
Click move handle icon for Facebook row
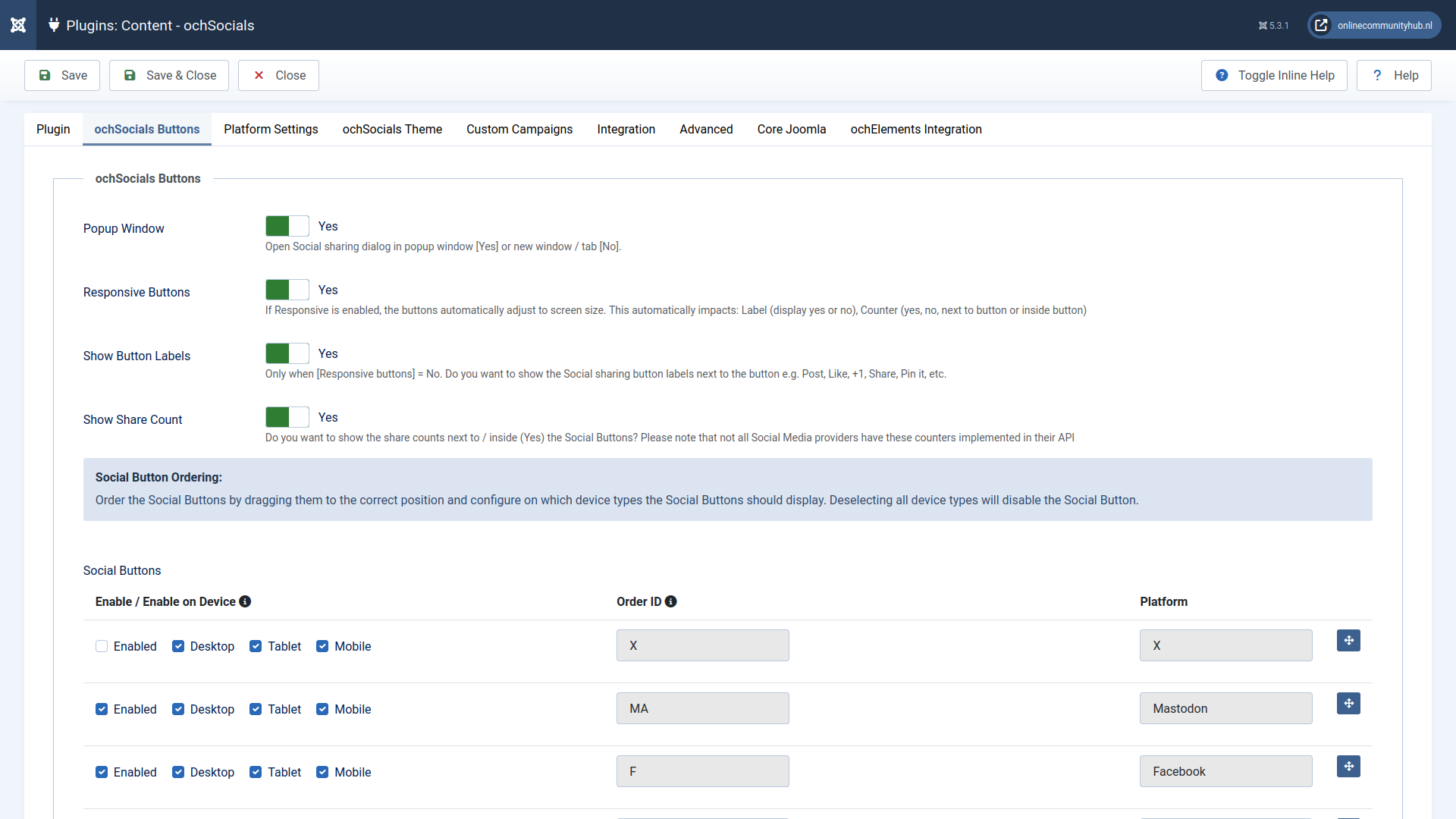(1348, 767)
